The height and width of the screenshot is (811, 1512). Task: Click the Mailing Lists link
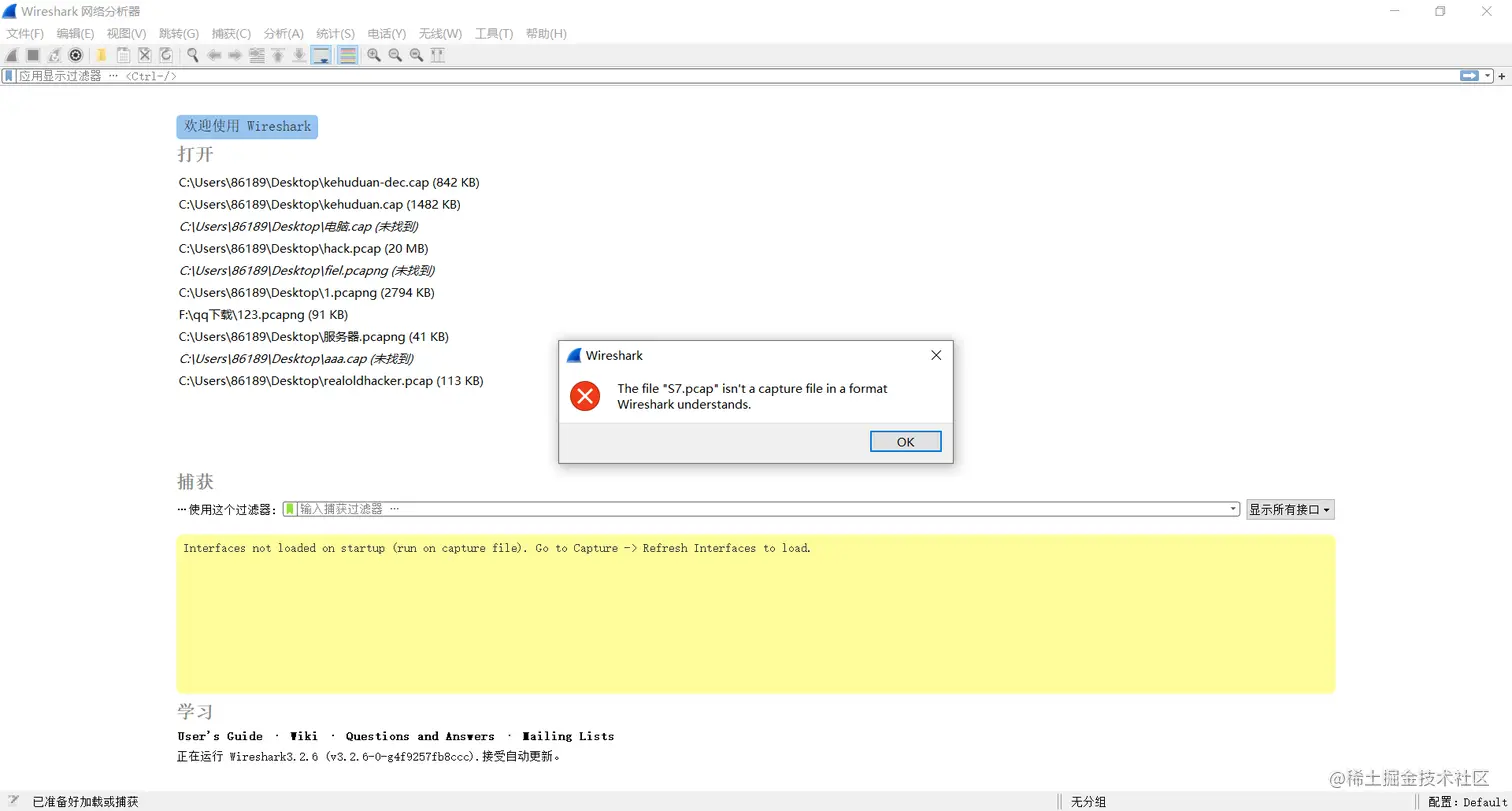[x=568, y=736]
